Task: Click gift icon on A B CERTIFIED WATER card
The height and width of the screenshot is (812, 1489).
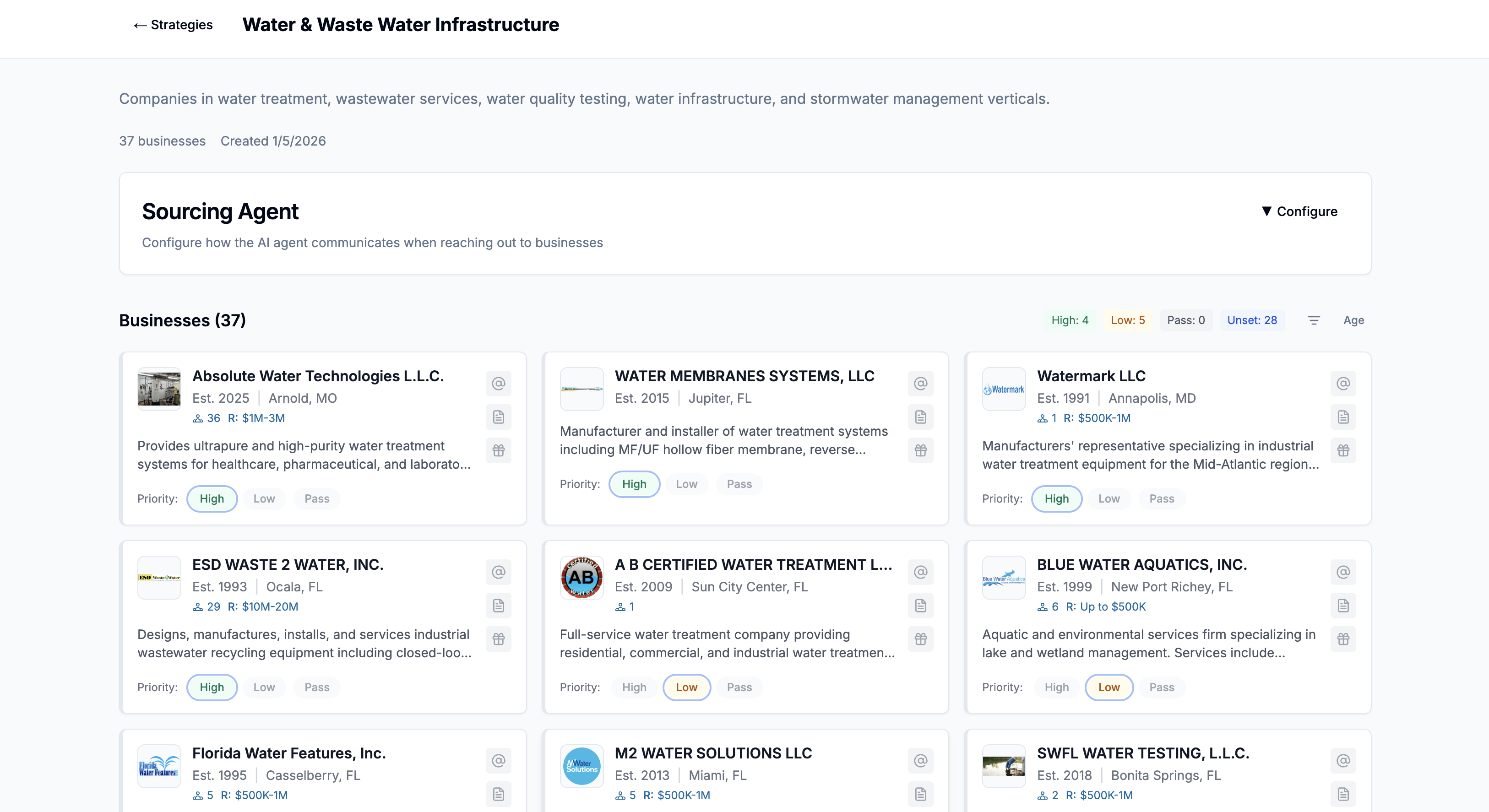Action: pos(920,639)
